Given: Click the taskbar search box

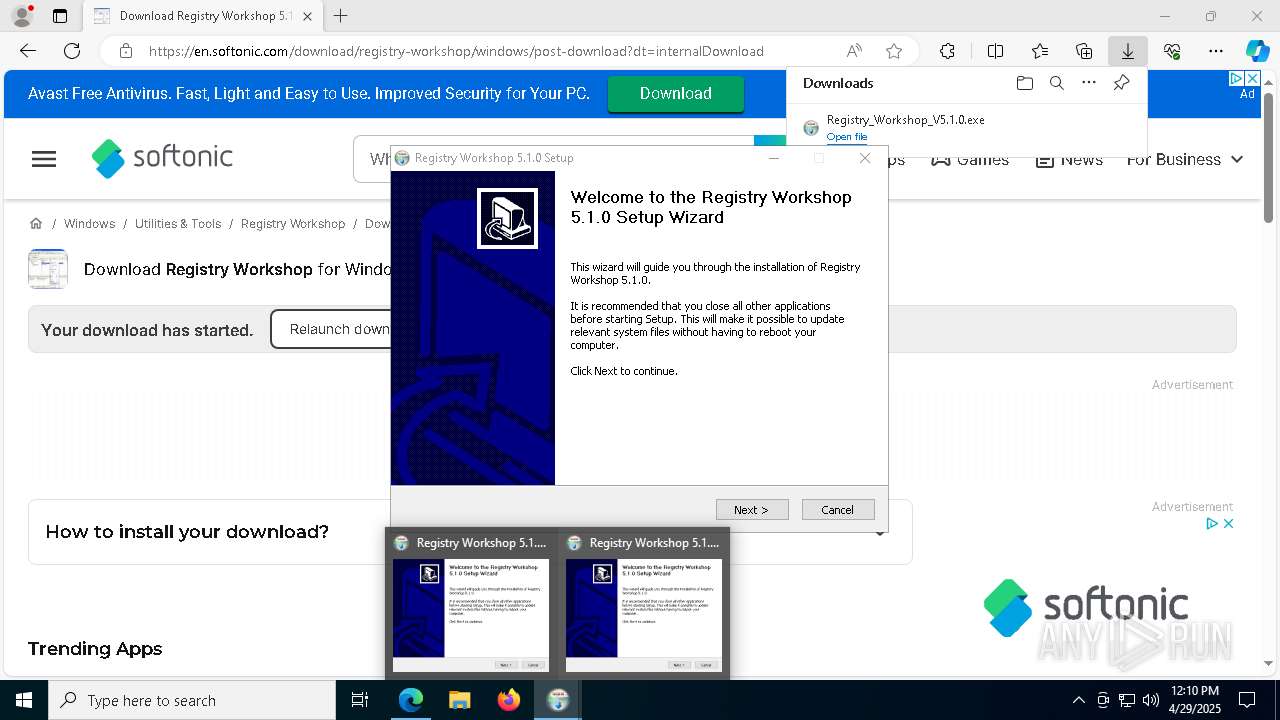Looking at the screenshot, I should point(192,700).
